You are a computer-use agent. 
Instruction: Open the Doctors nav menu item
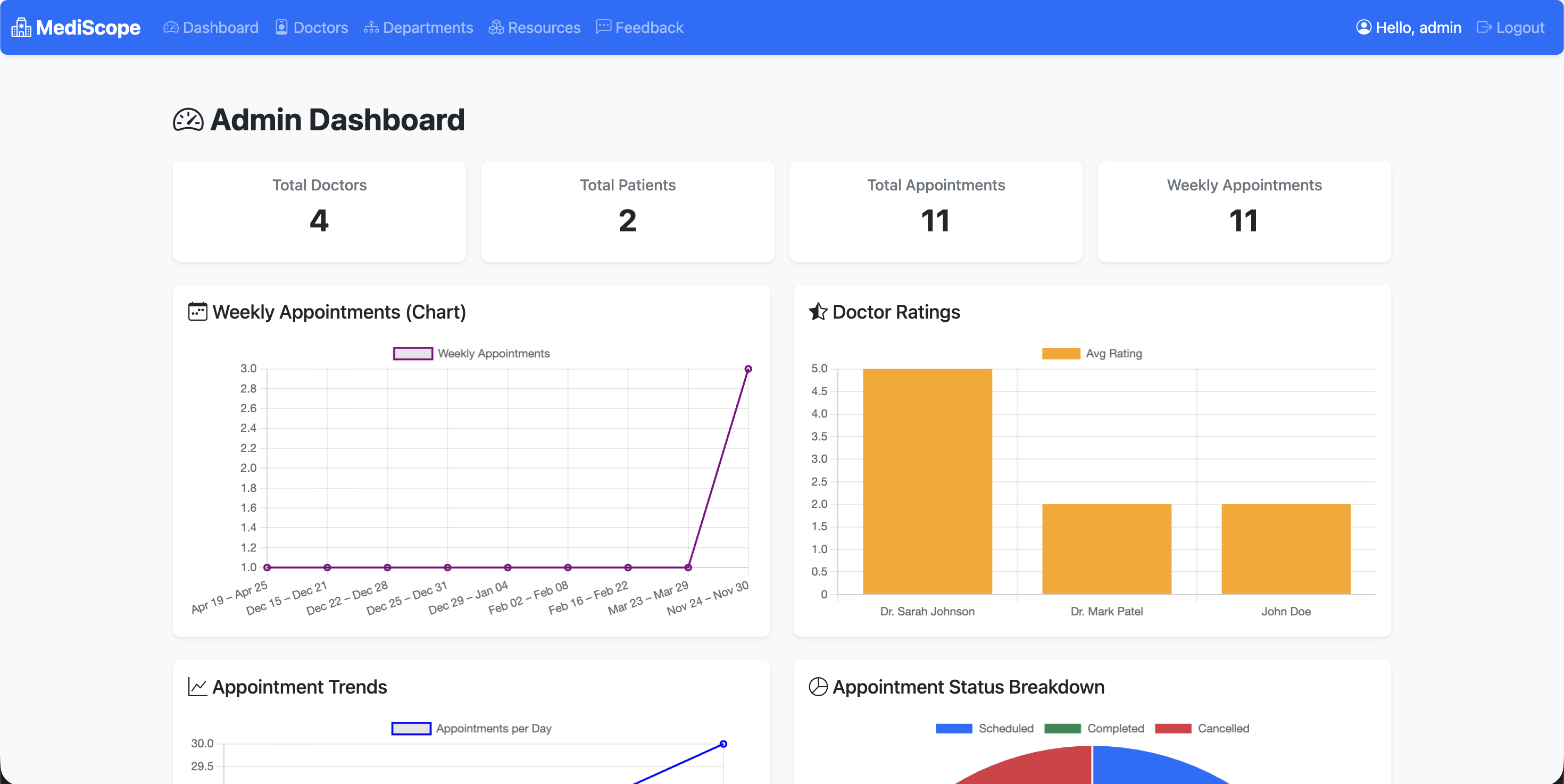pos(311,28)
